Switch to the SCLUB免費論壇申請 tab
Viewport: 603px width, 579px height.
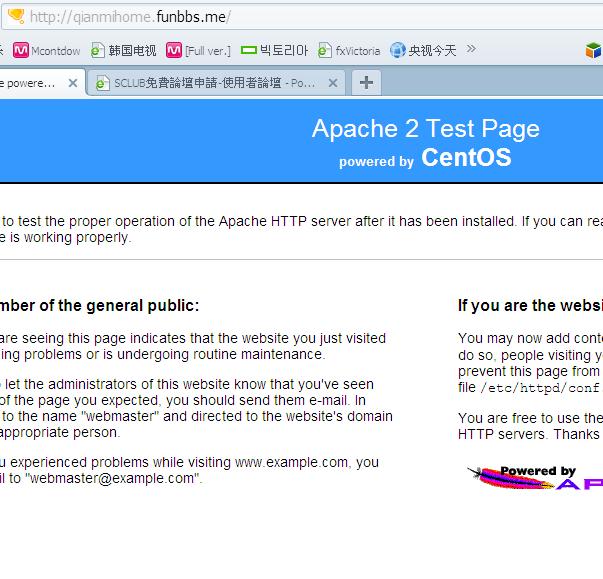[x=217, y=83]
